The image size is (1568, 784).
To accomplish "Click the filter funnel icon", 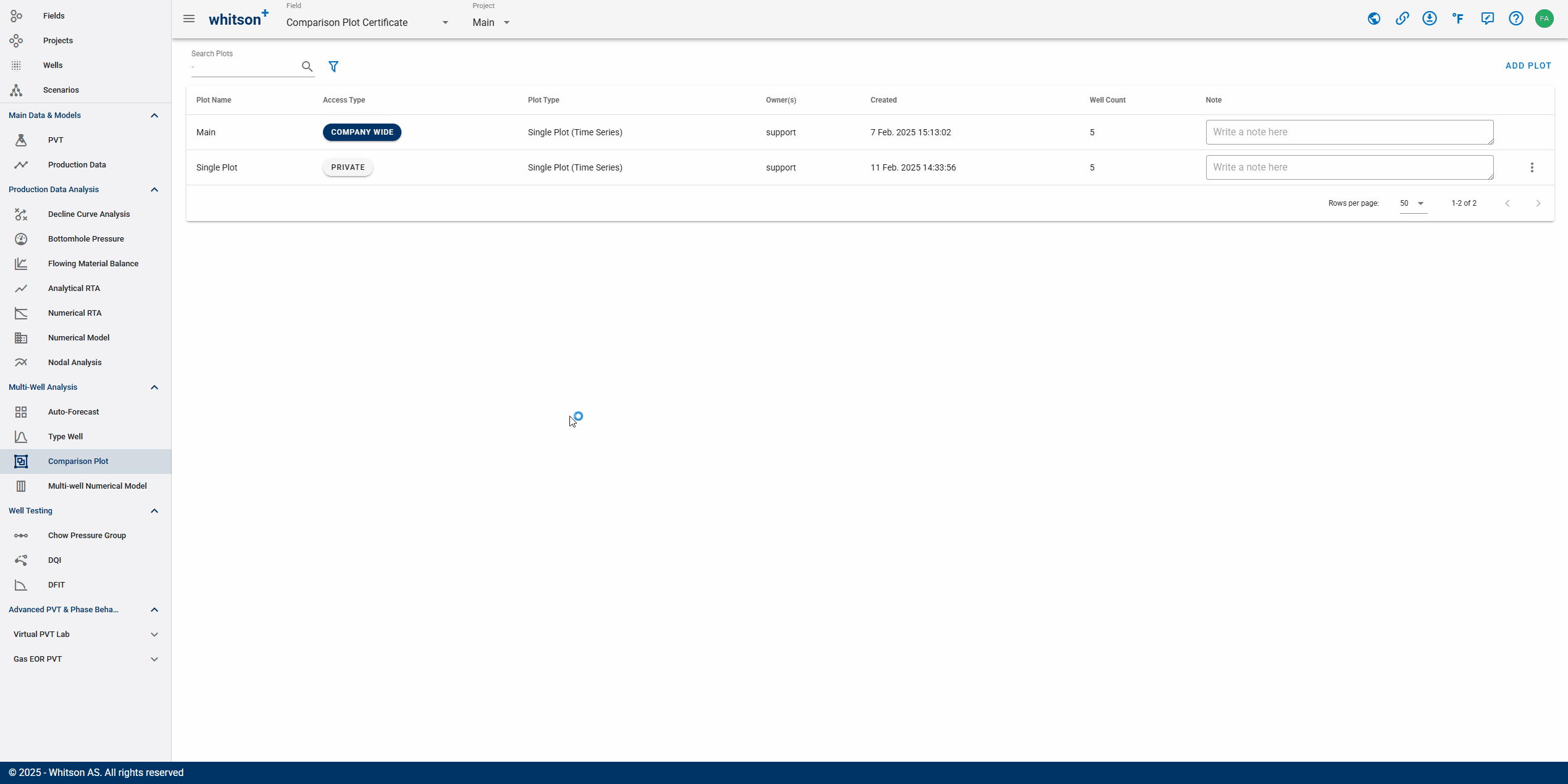I will (x=333, y=67).
